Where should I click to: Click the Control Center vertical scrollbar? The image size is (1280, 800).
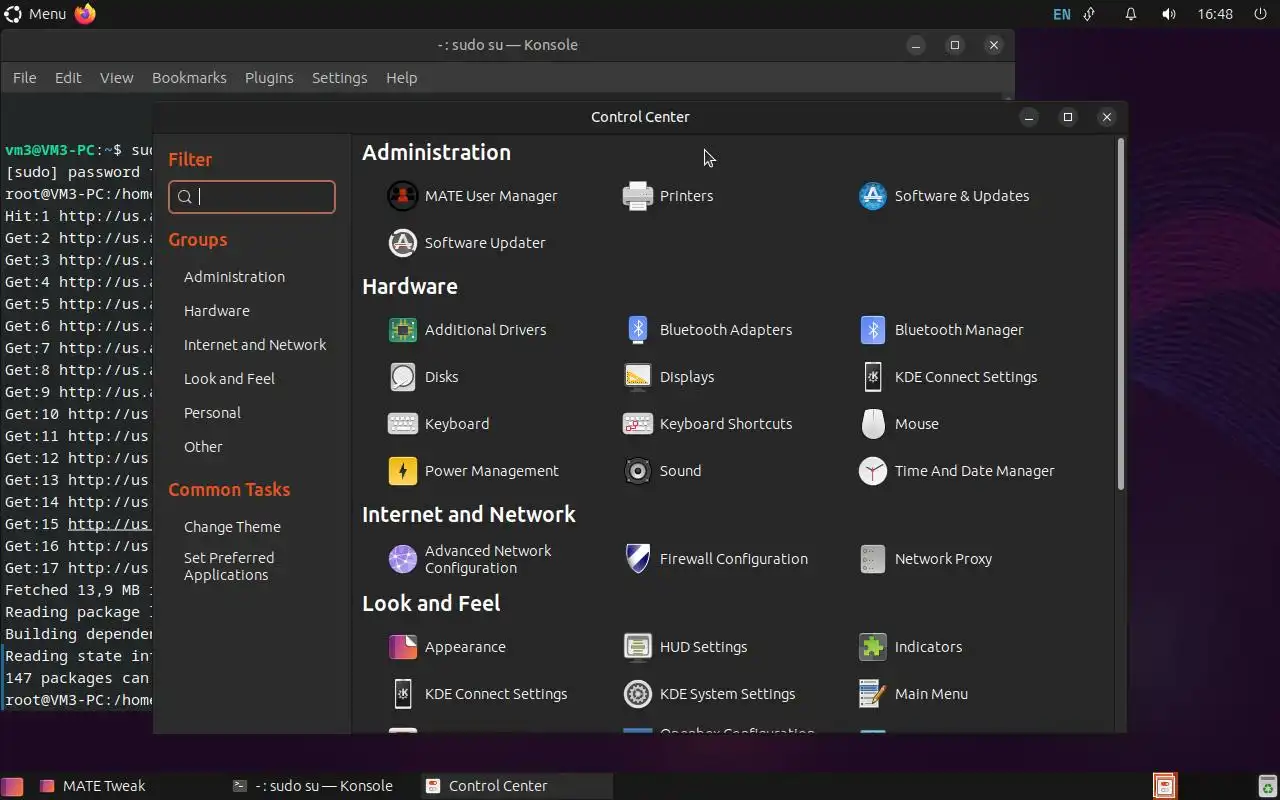1120,314
